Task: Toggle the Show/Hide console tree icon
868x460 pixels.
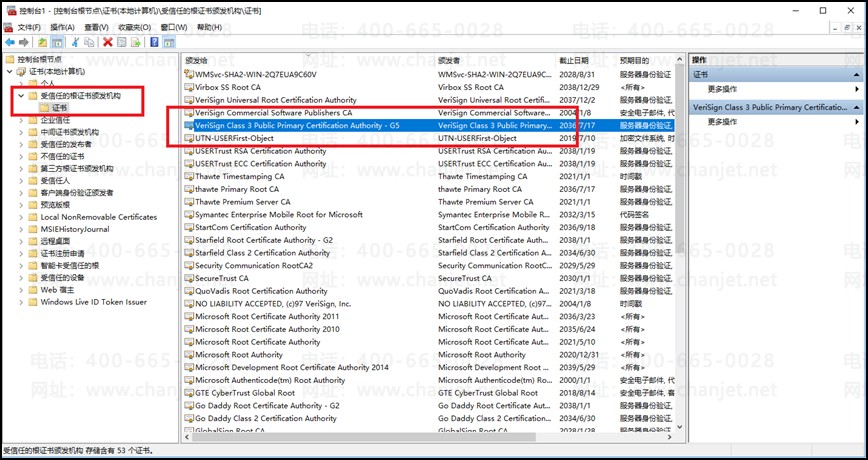Action: pyautogui.click(x=56, y=42)
